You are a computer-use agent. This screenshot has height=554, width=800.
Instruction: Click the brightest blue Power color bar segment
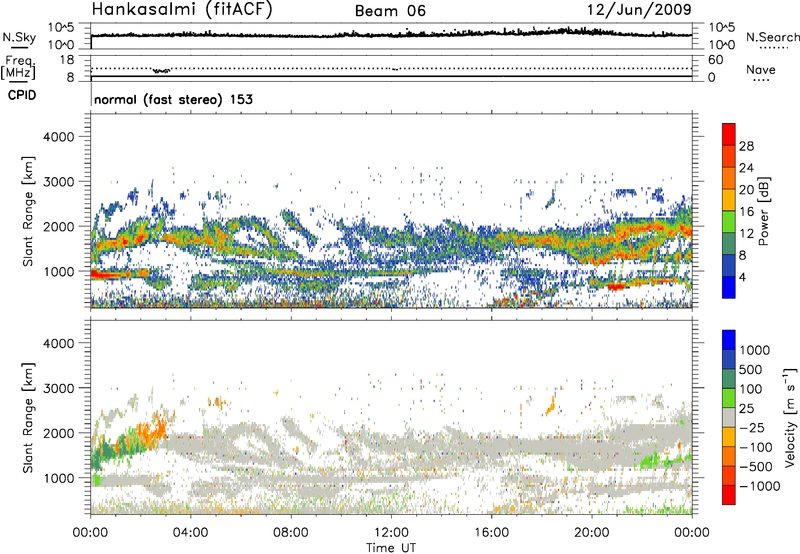[729, 287]
